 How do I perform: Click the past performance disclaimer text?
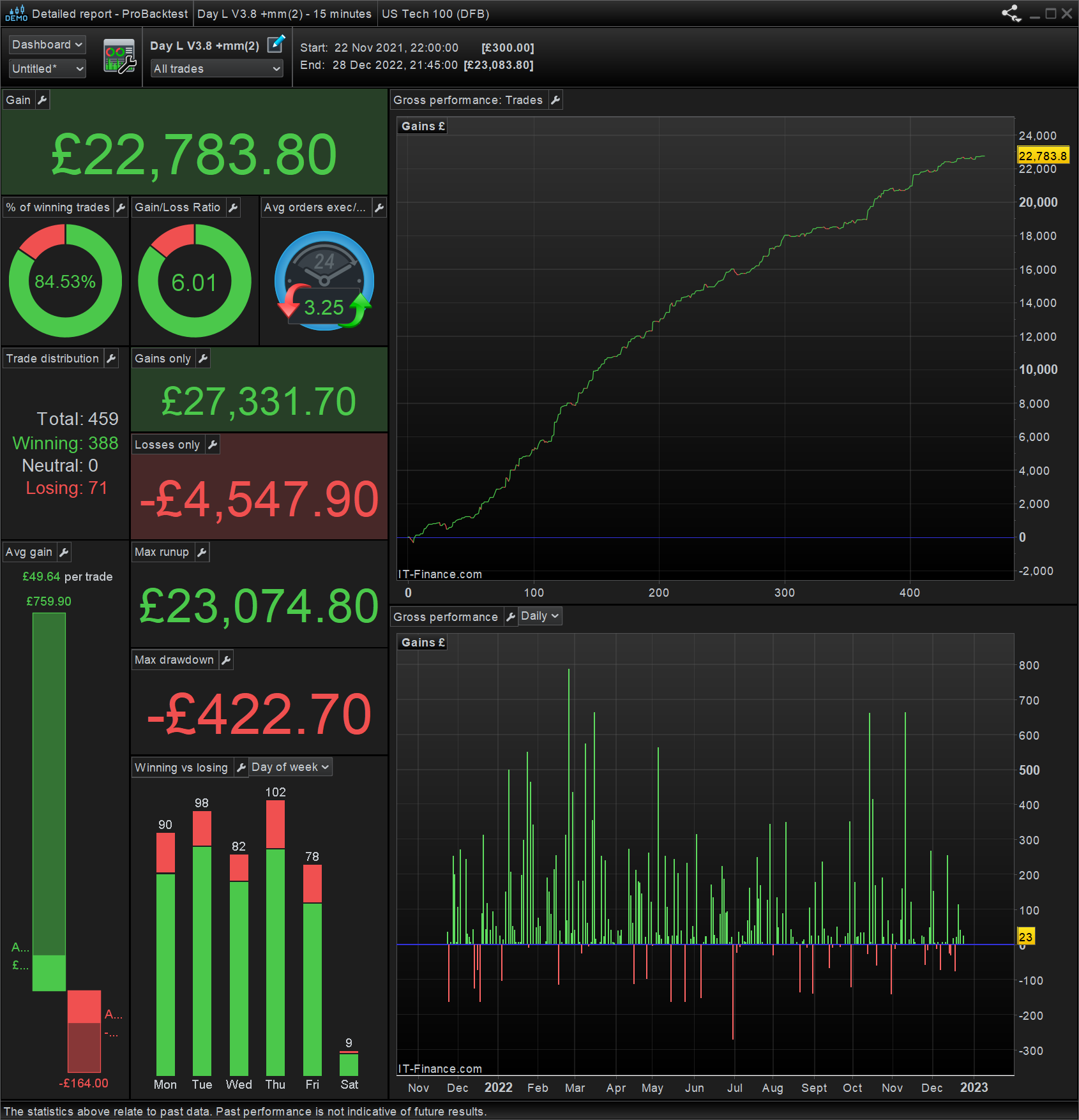(x=245, y=1112)
